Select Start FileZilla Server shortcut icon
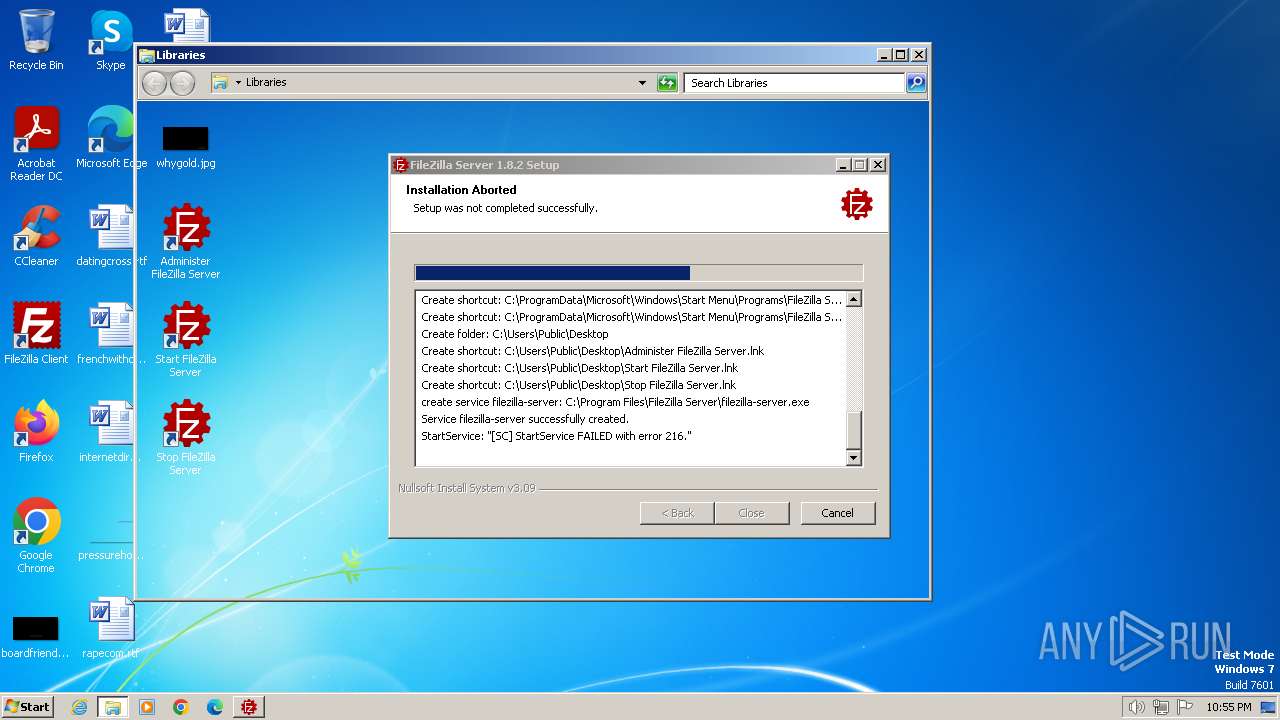 pos(186,340)
